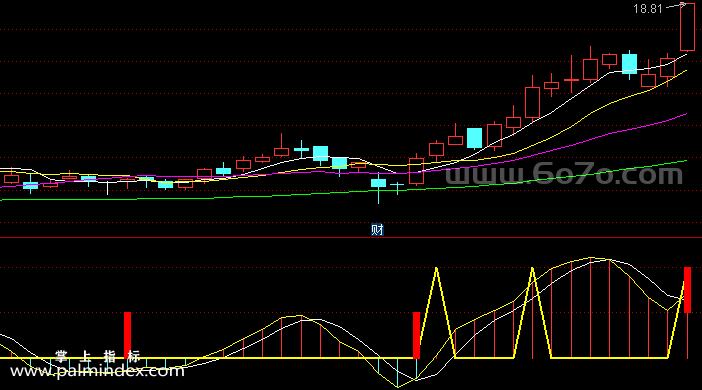Click the thick red bar left of first yellow spike

[x=416, y=335]
